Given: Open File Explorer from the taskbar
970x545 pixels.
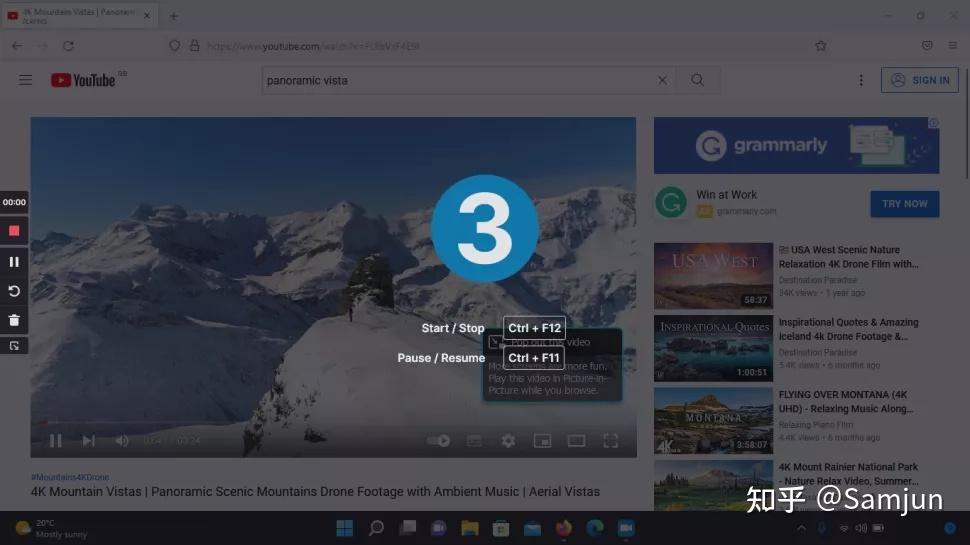Looking at the screenshot, I should click(x=470, y=528).
